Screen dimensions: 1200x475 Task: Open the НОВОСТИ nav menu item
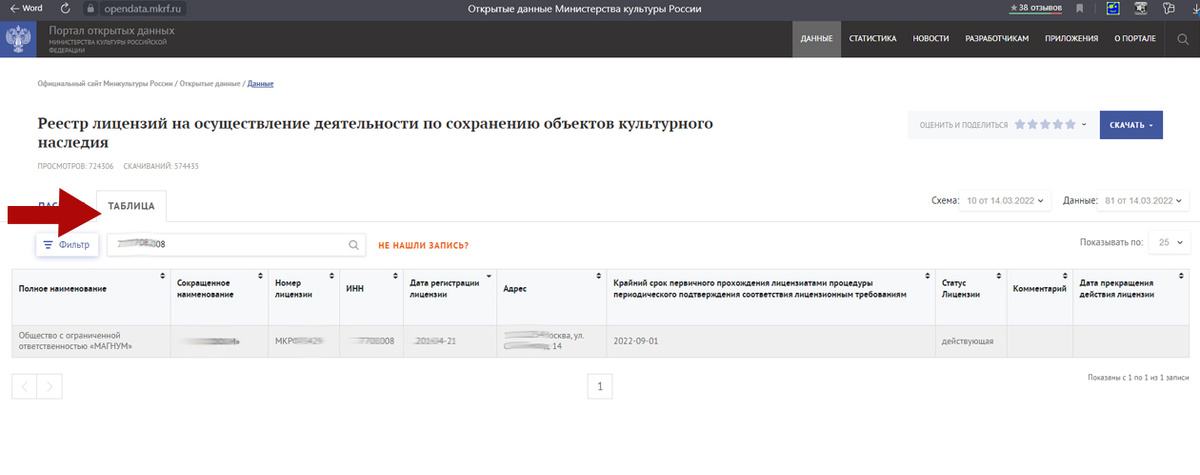[x=931, y=38]
